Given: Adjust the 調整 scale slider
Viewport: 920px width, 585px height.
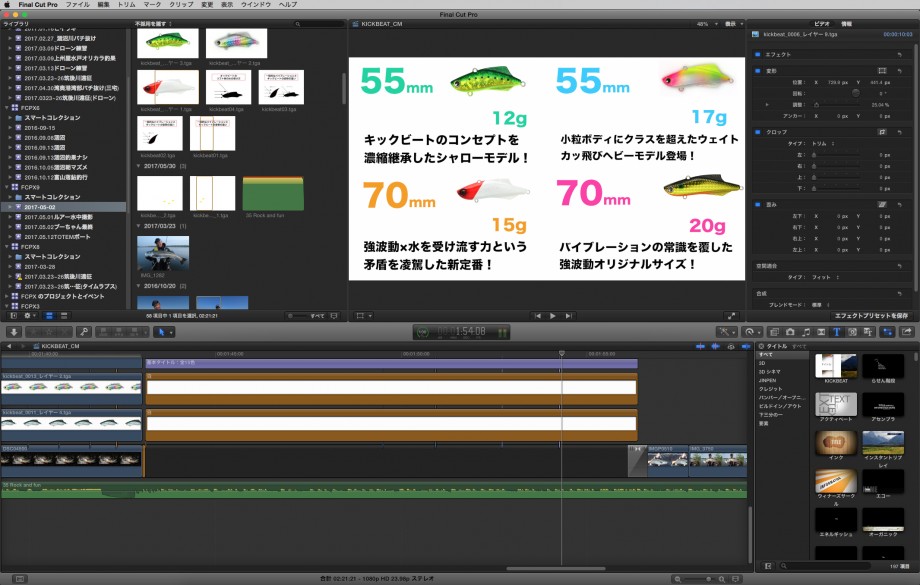Looking at the screenshot, I should 837,105.
